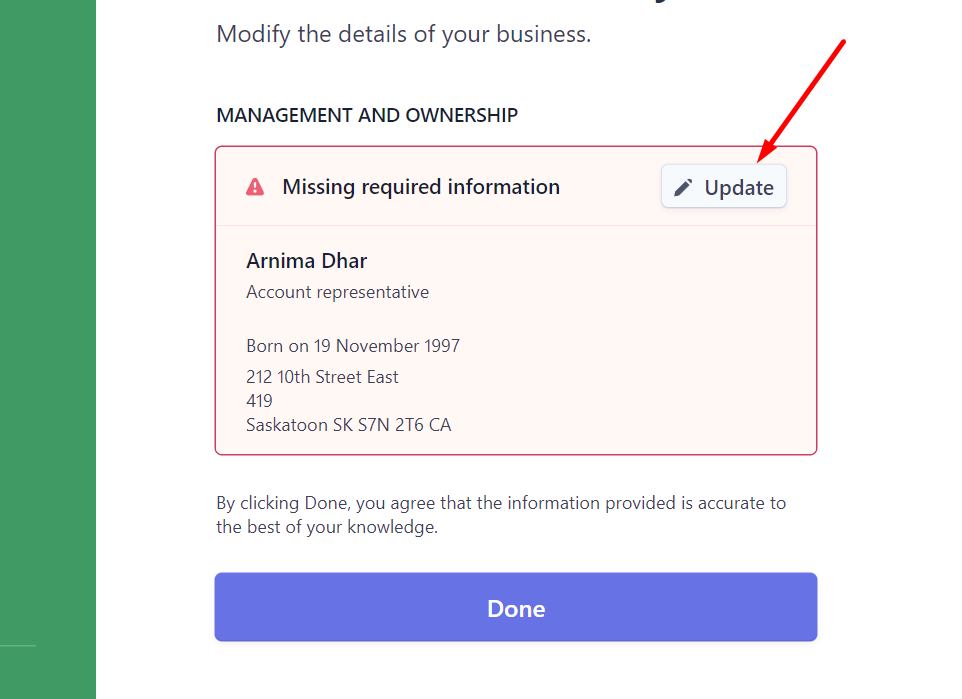Click the Account representative label

(337, 292)
